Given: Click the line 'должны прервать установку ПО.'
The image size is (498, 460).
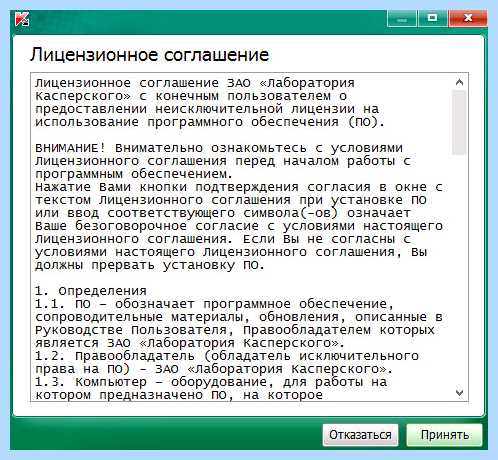Looking at the screenshot, I should 150,265.
